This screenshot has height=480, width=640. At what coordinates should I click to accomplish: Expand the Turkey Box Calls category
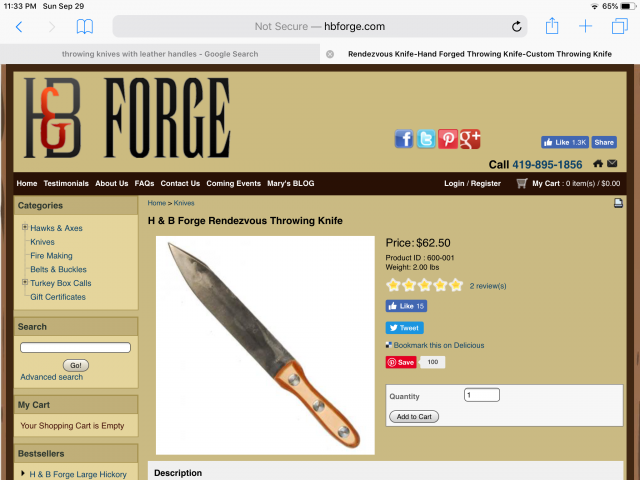pos(25,282)
